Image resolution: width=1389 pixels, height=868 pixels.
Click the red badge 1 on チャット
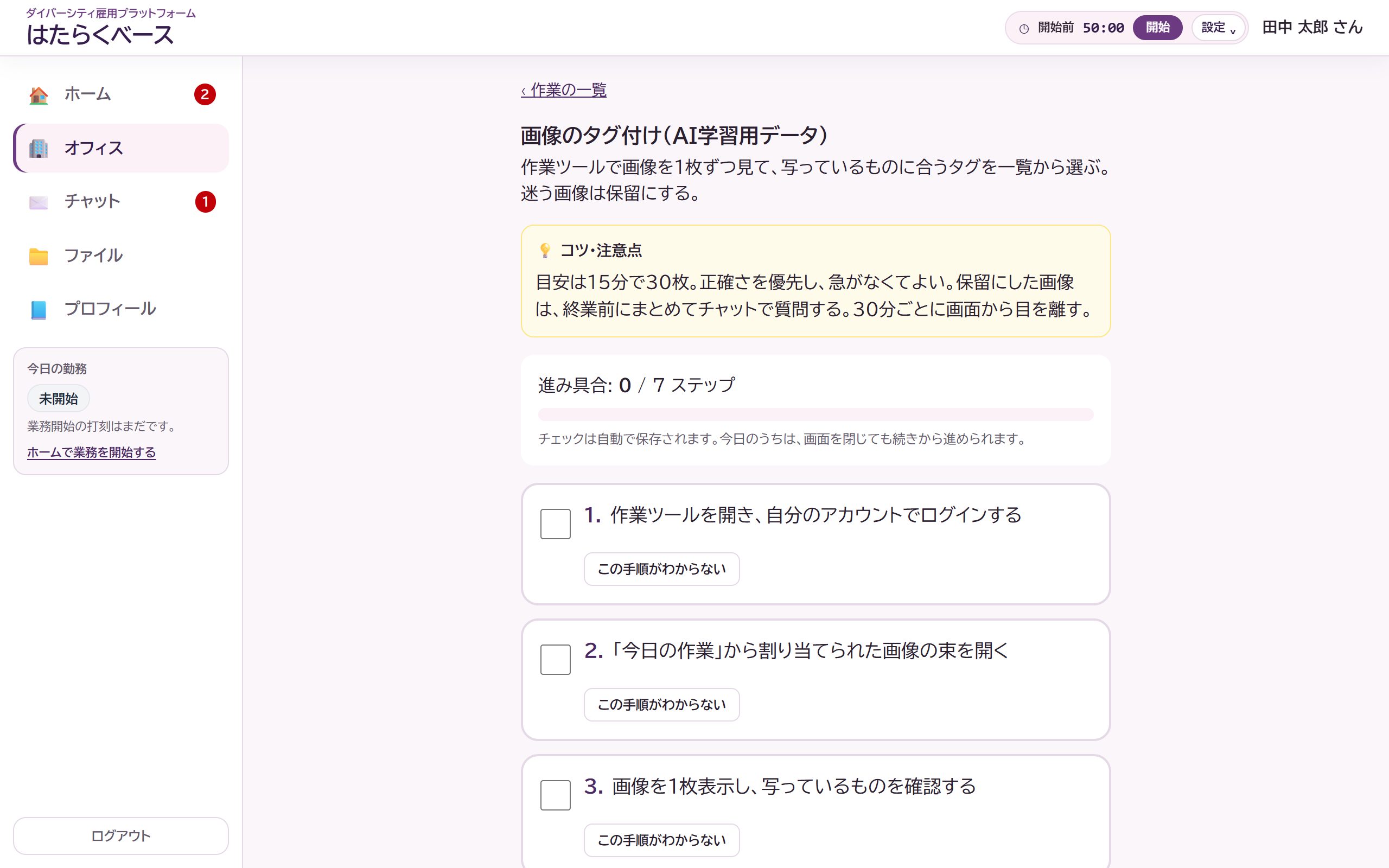(205, 202)
